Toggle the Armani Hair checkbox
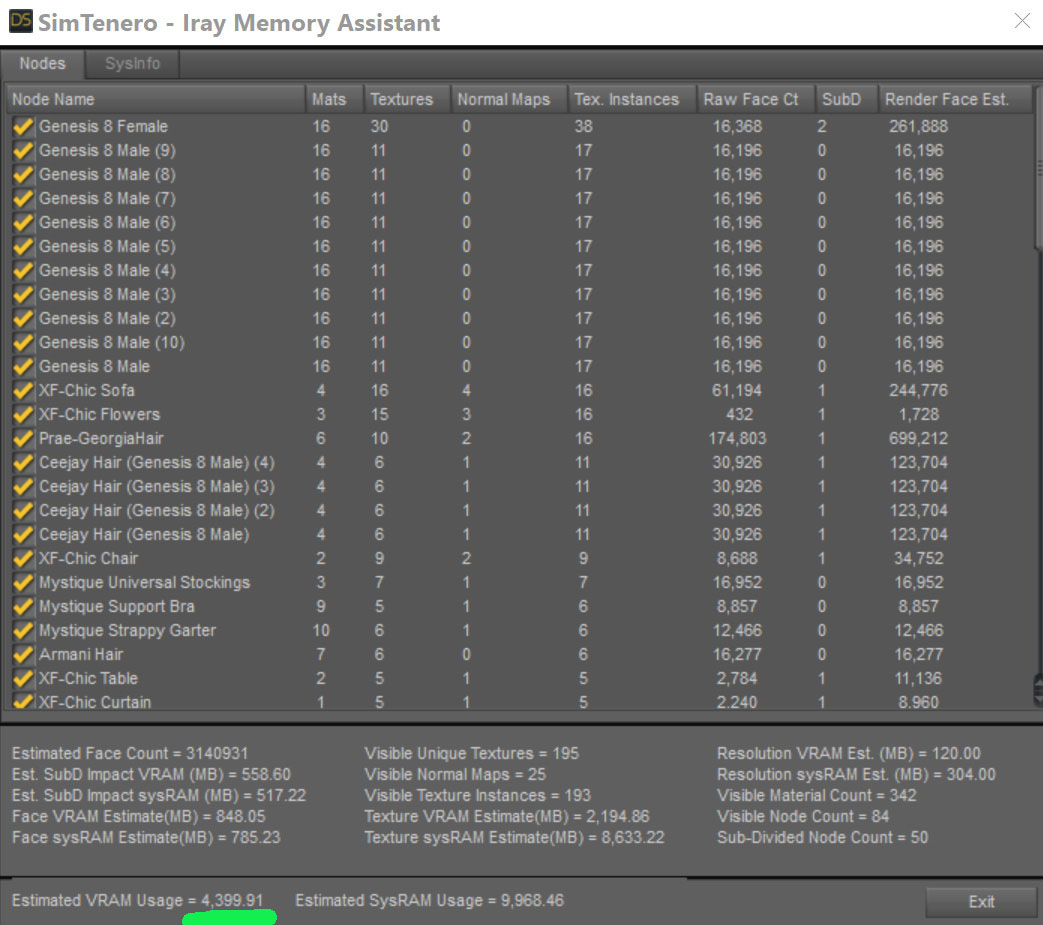The height and width of the screenshot is (925, 1043). click(23, 654)
